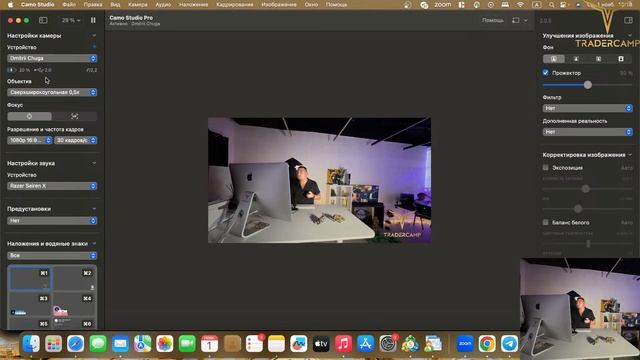640x360 pixels.
Task: Collapse the Корректировка изображения section
Action: [x=630, y=155]
